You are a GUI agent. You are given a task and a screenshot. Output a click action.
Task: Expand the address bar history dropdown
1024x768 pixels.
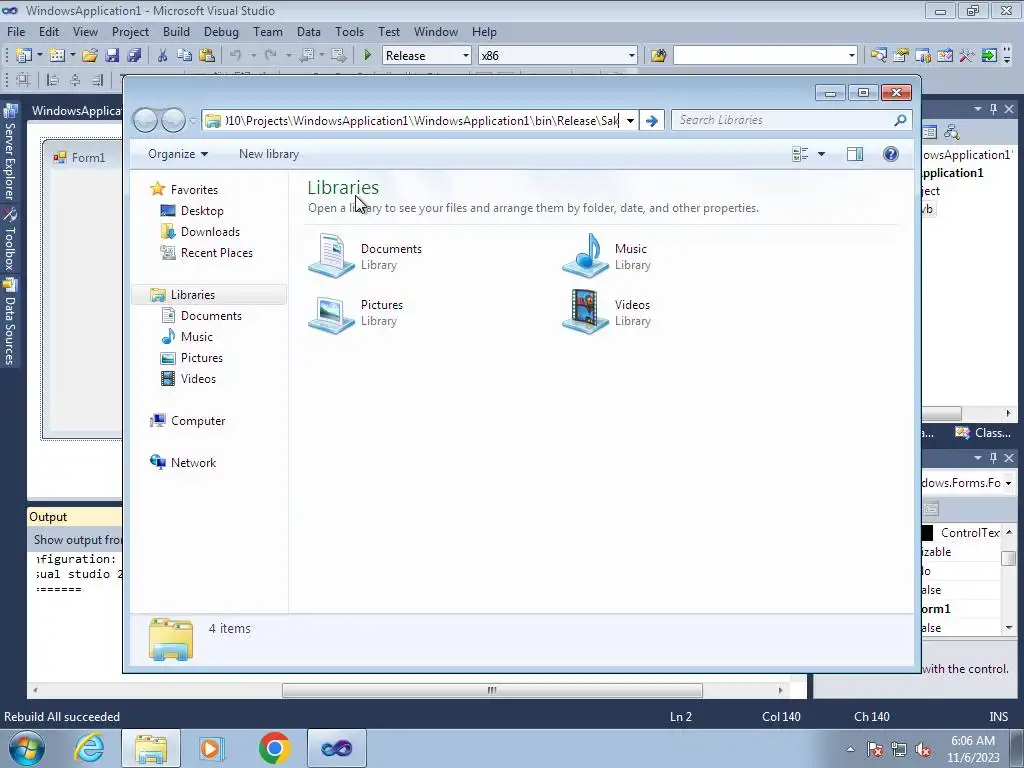[x=630, y=121]
